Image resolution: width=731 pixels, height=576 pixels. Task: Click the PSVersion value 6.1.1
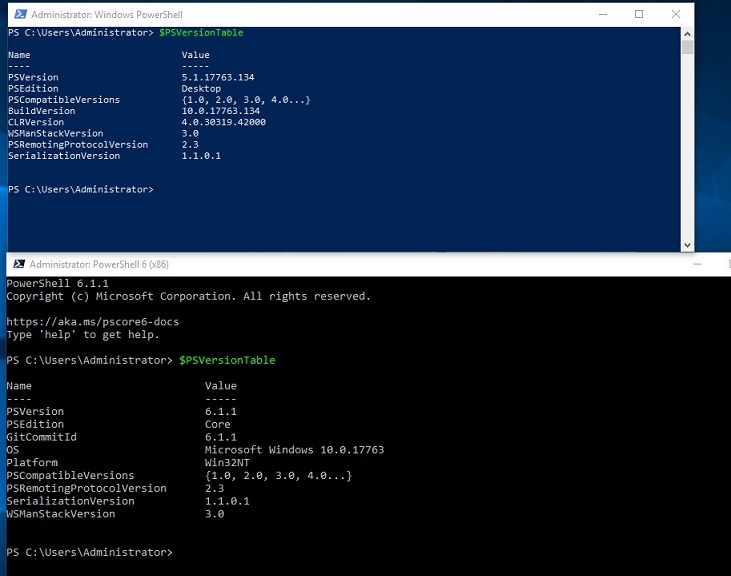click(x=221, y=411)
